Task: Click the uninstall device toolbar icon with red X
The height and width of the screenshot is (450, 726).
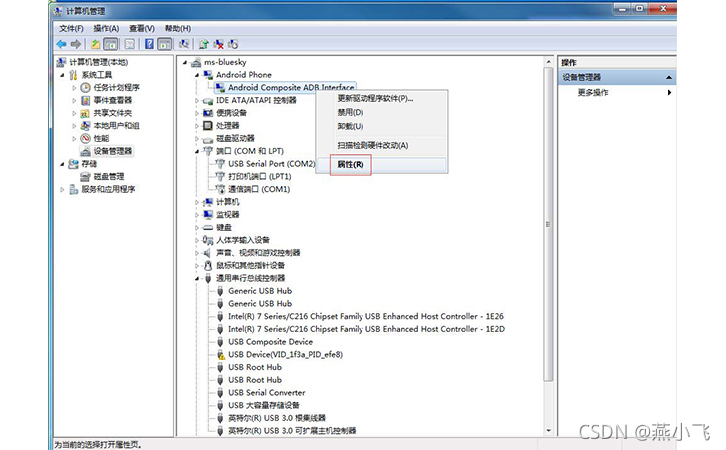Action: tap(218, 44)
